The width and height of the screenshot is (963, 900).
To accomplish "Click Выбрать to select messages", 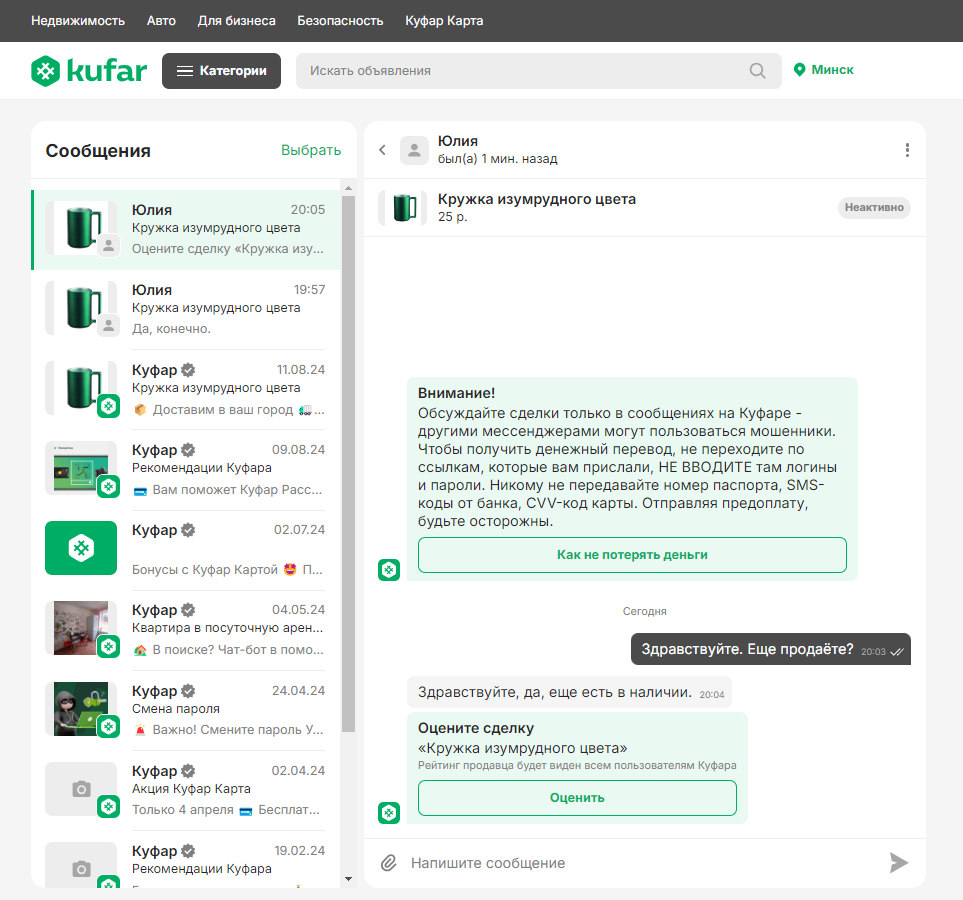I will coord(311,150).
